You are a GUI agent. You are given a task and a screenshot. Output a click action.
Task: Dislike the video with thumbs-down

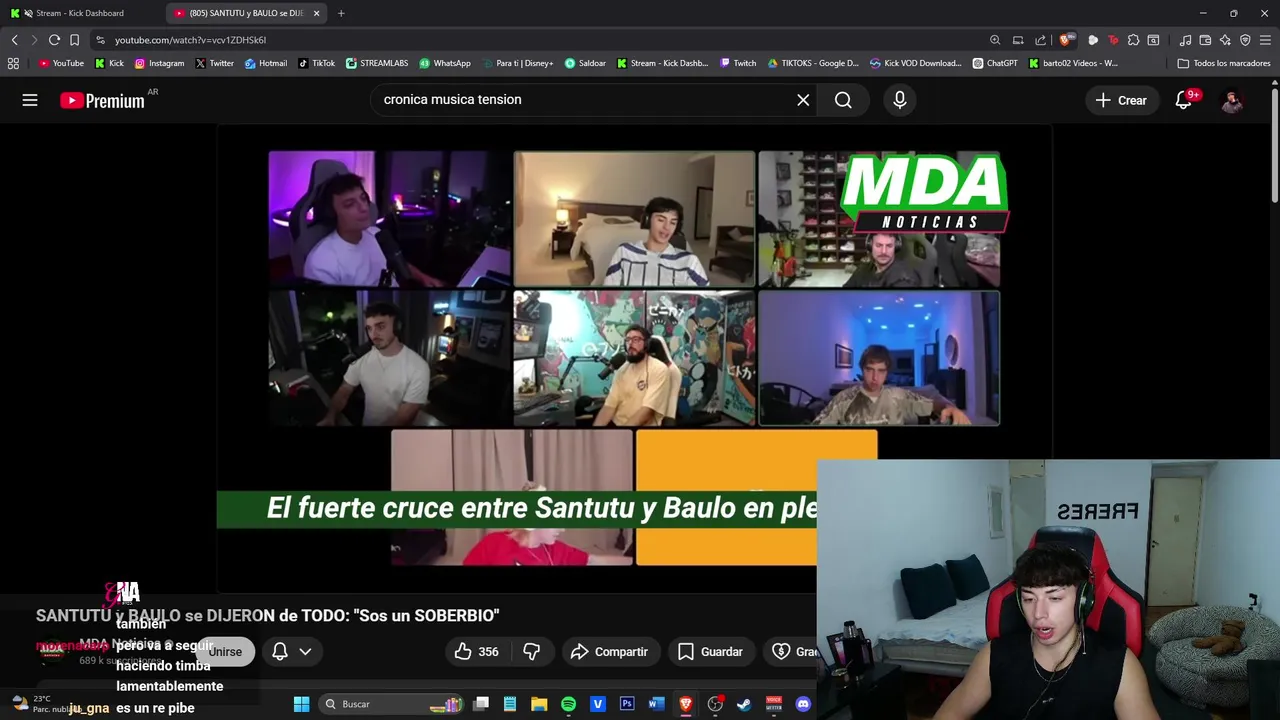pos(531,652)
